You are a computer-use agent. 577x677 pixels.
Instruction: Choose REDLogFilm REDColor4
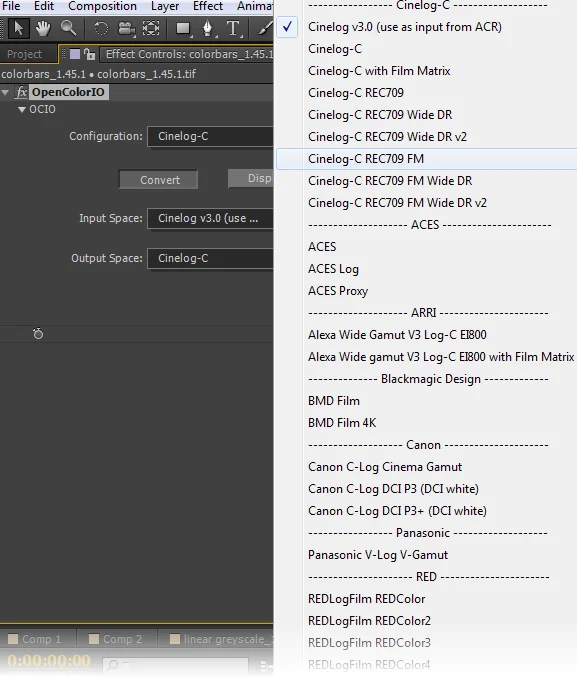tap(369, 665)
